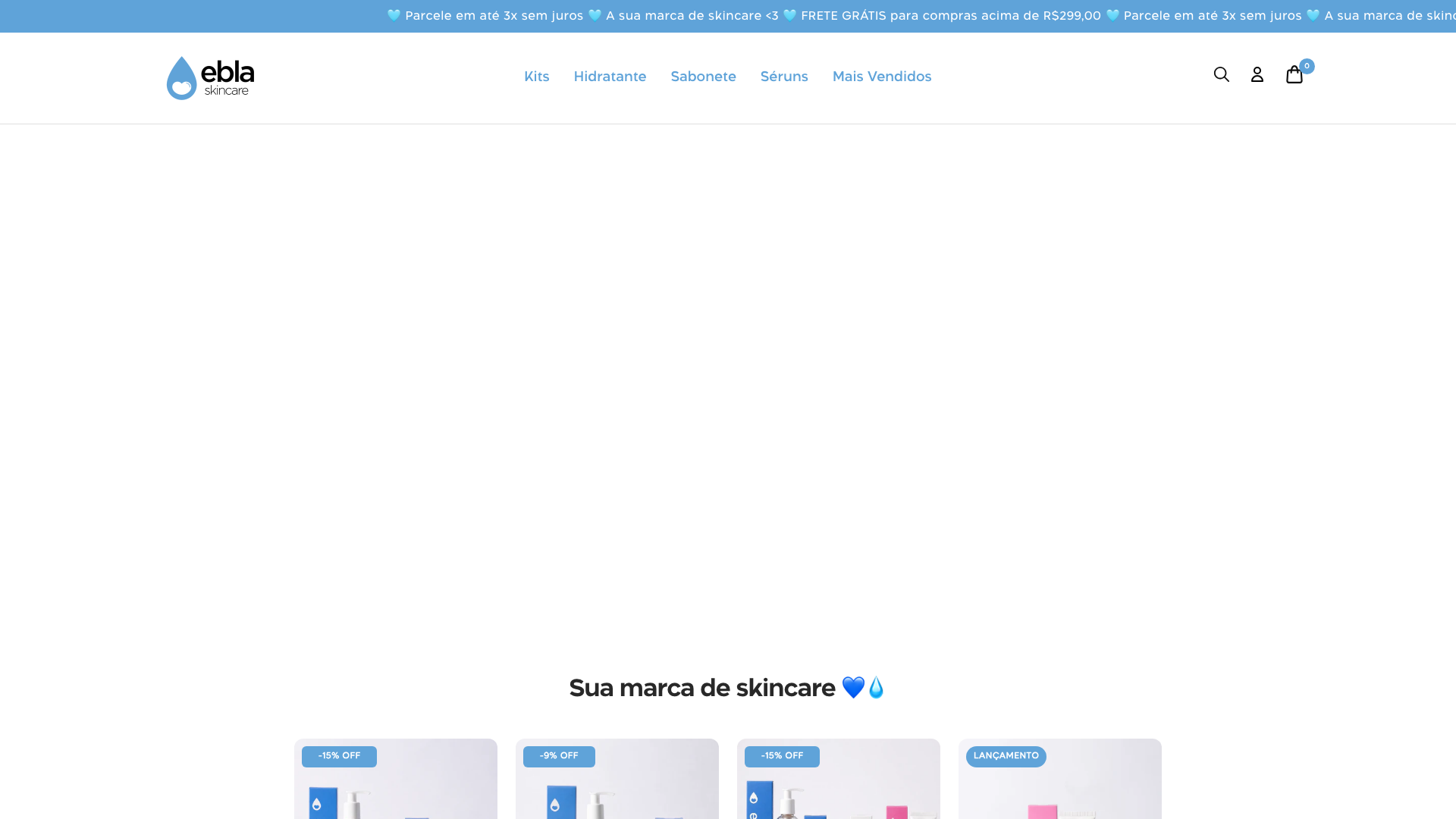
Task: Open the Kits menu item
Action: coord(536,77)
